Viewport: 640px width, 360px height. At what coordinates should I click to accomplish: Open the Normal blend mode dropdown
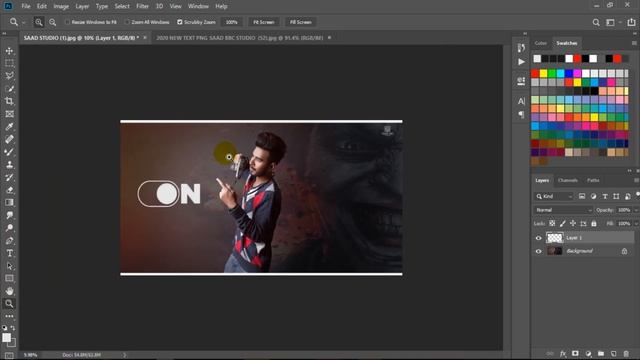[x=563, y=210]
